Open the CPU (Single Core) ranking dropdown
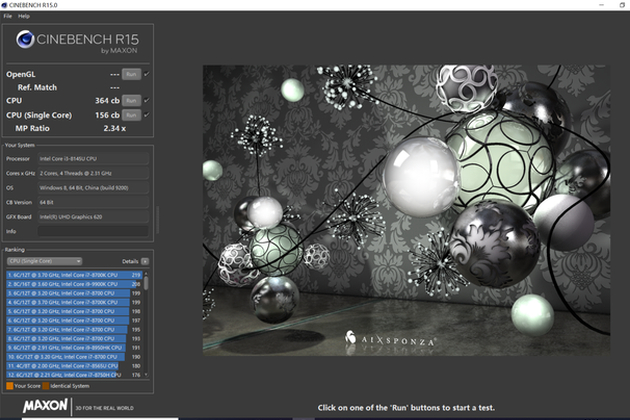This screenshot has width=630, height=420. coord(44,261)
